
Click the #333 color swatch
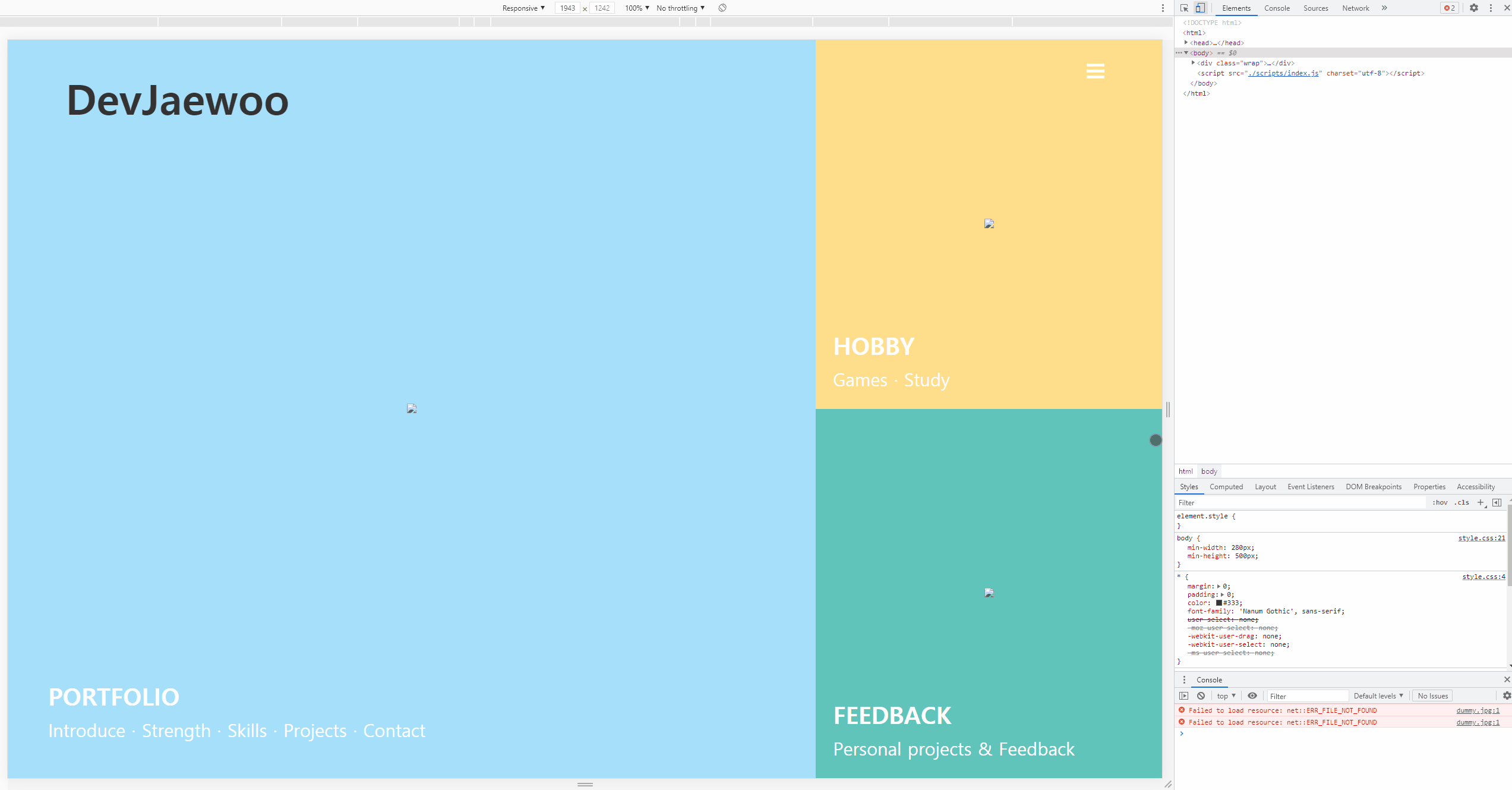[1219, 603]
